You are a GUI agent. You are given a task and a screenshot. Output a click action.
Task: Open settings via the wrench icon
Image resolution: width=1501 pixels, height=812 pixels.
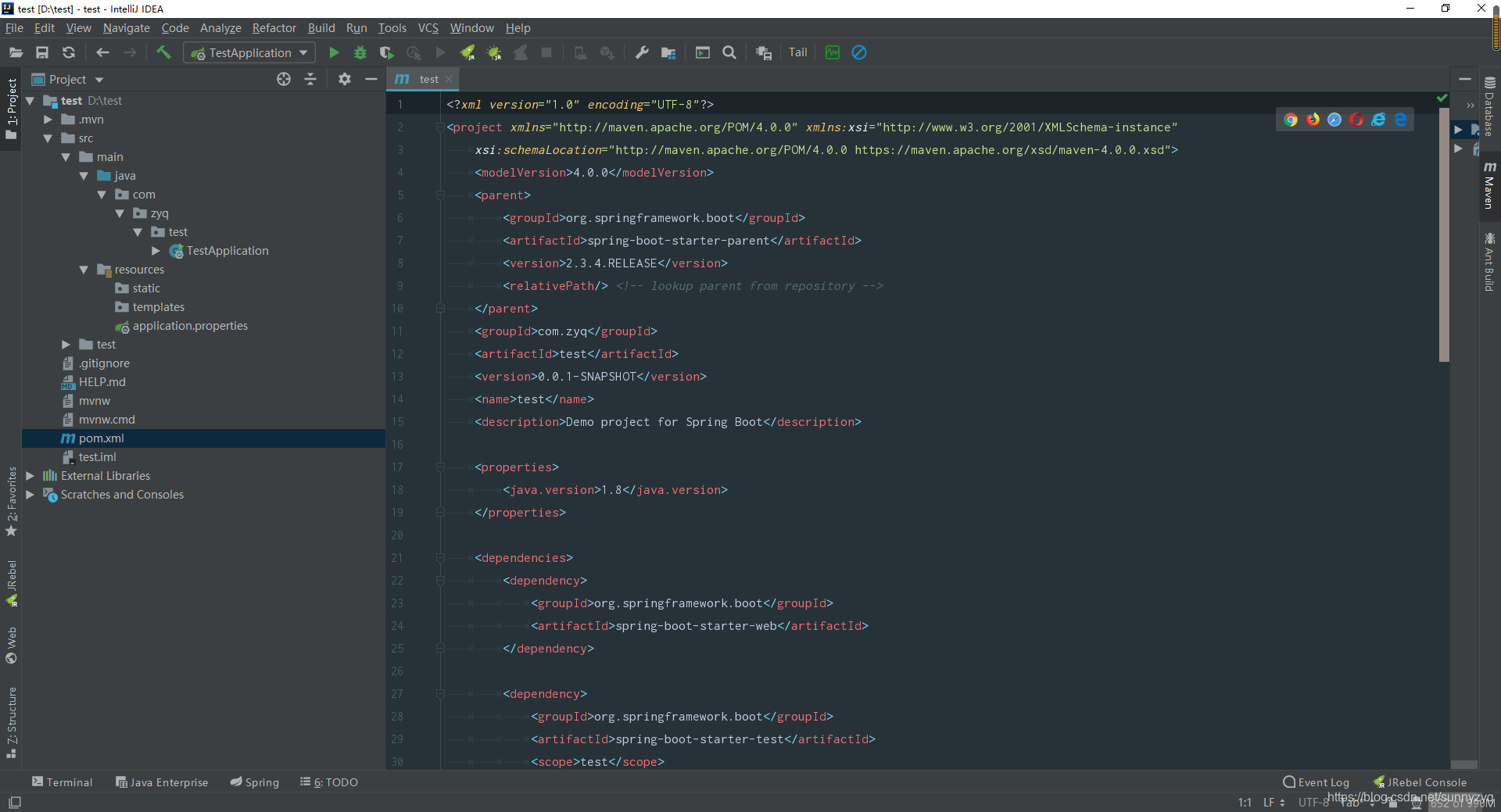(x=642, y=52)
